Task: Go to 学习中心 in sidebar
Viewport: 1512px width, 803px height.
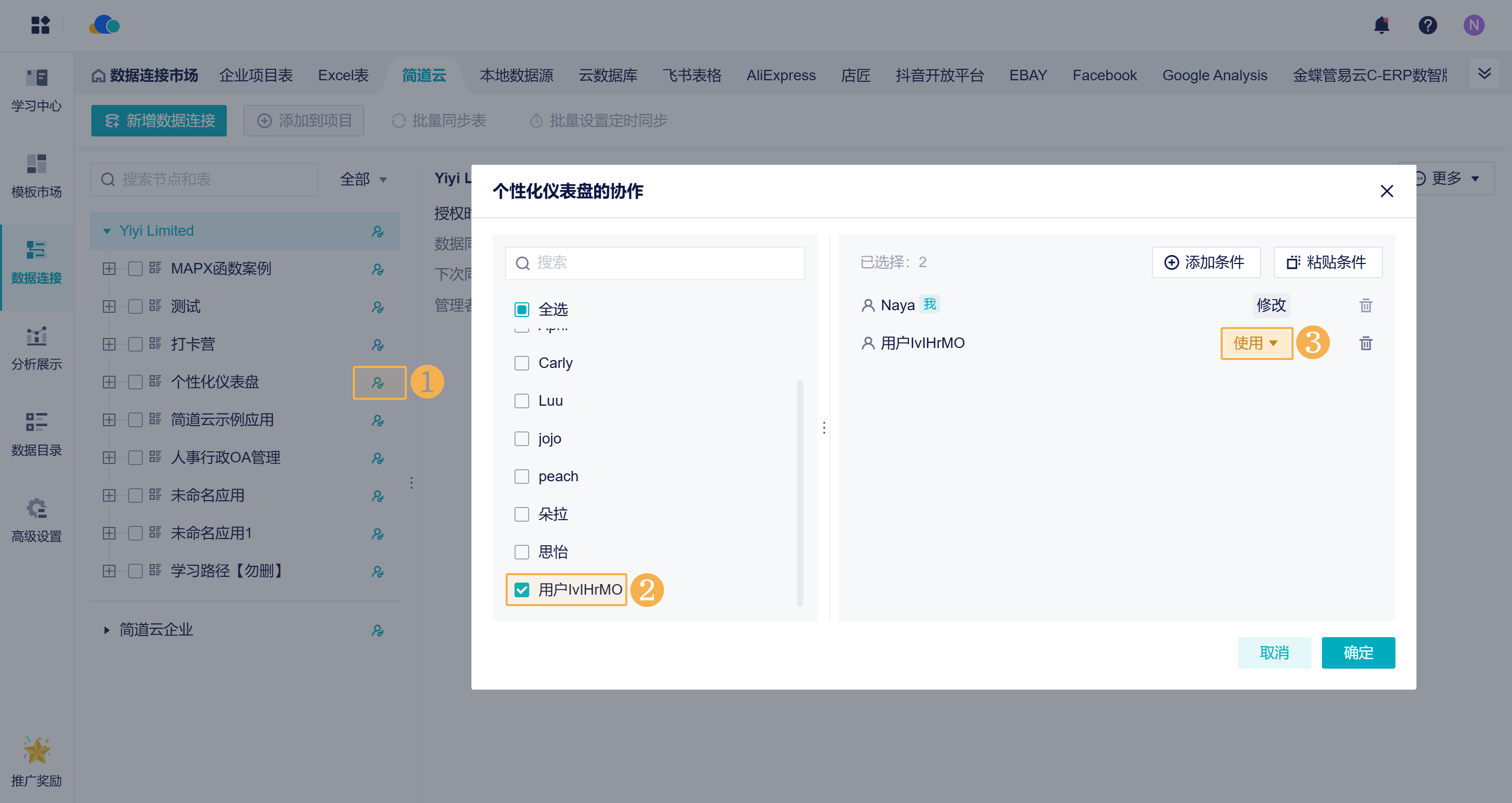Action: coord(36,90)
